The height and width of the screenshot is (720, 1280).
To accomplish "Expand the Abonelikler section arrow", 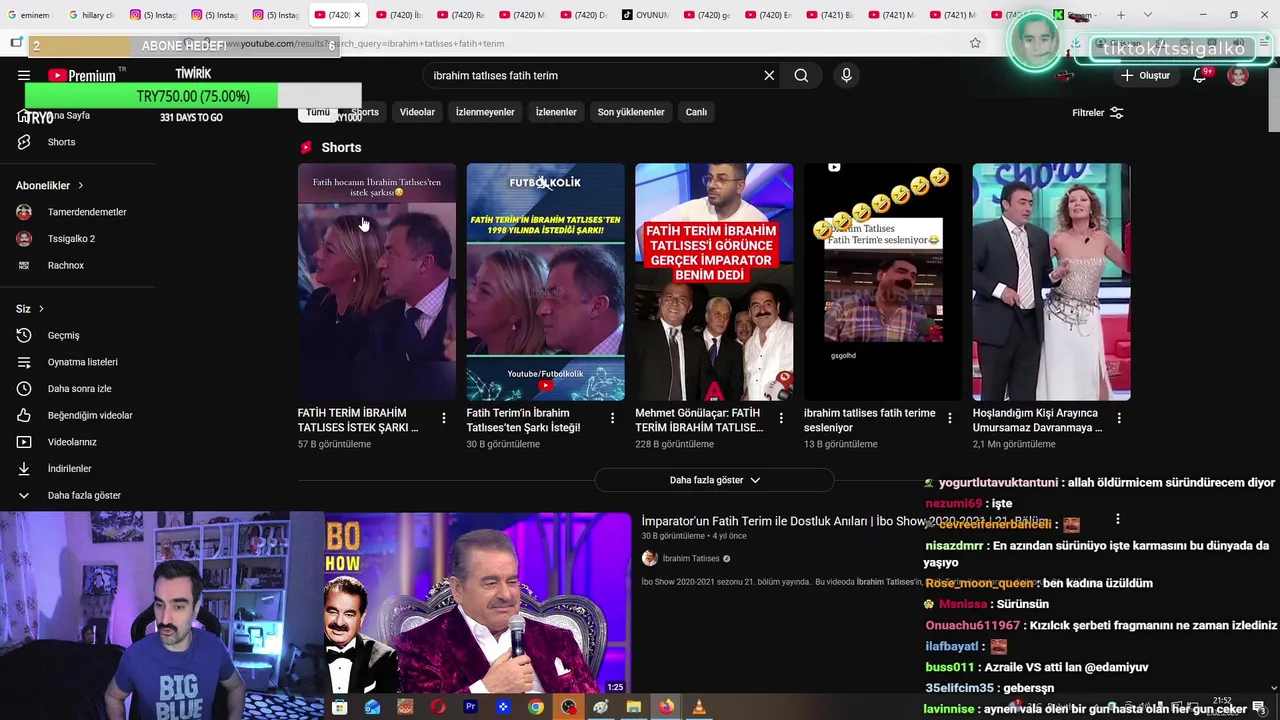I will point(80,185).
